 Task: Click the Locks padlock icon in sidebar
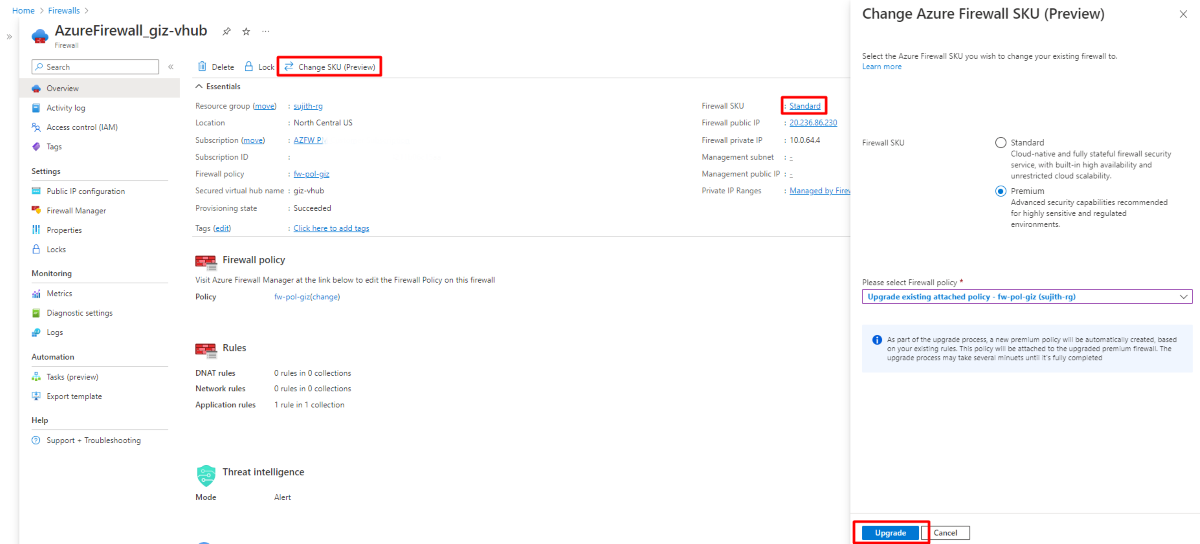pos(37,249)
